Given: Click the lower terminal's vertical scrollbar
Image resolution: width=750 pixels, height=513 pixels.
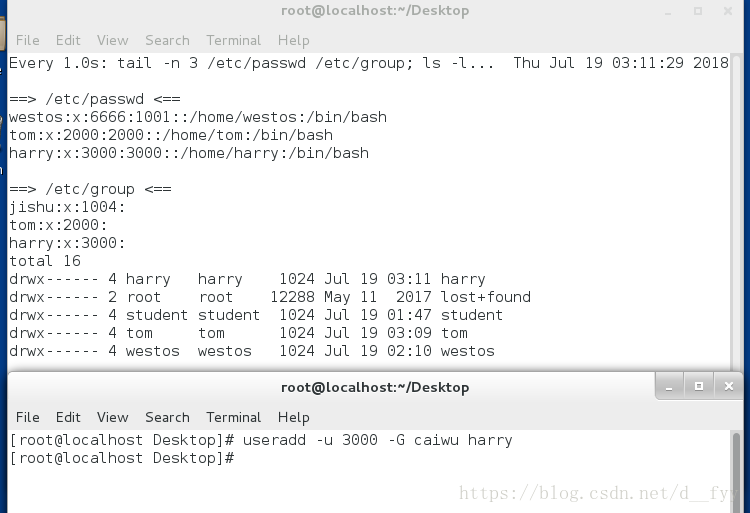Looking at the screenshot, I should [x=736, y=471].
